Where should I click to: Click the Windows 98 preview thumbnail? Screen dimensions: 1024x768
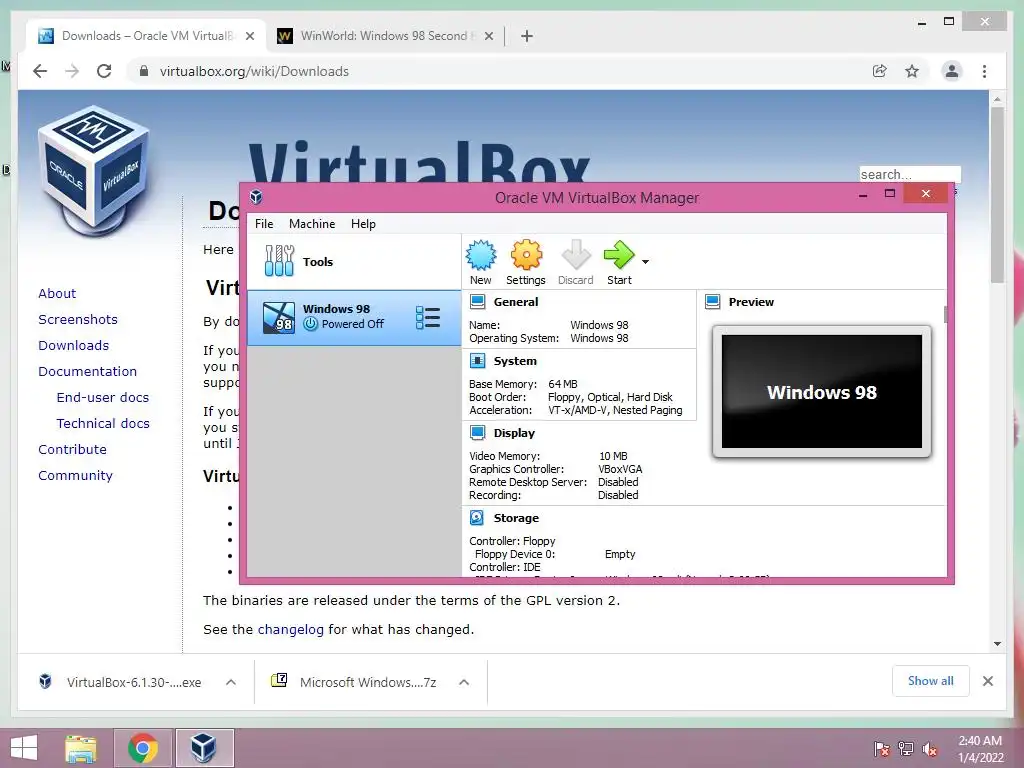822,391
